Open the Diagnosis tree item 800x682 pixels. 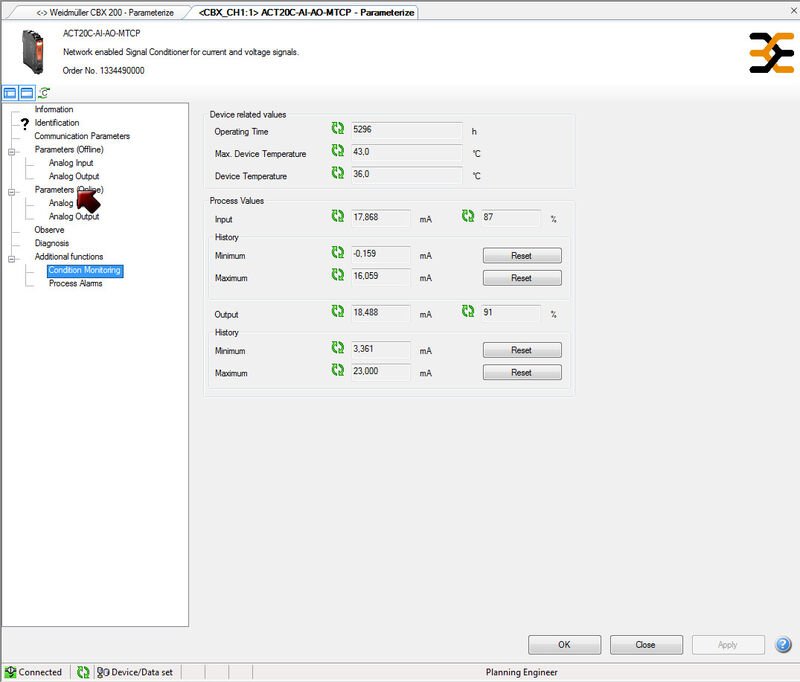click(x=52, y=243)
